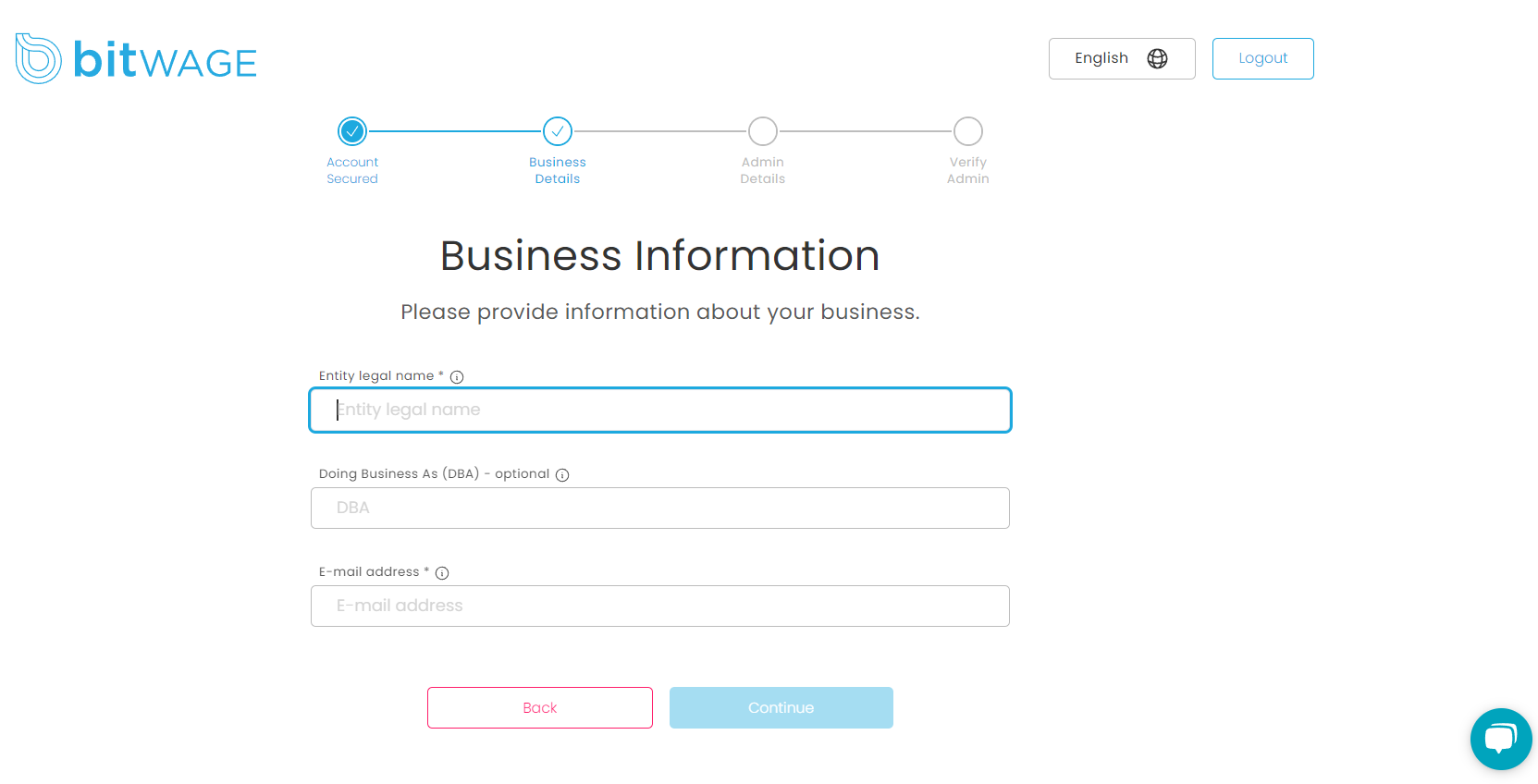Image resolution: width=1538 pixels, height=784 pixels.
Task: Click the Continue button
Action: tap(781, 708)
